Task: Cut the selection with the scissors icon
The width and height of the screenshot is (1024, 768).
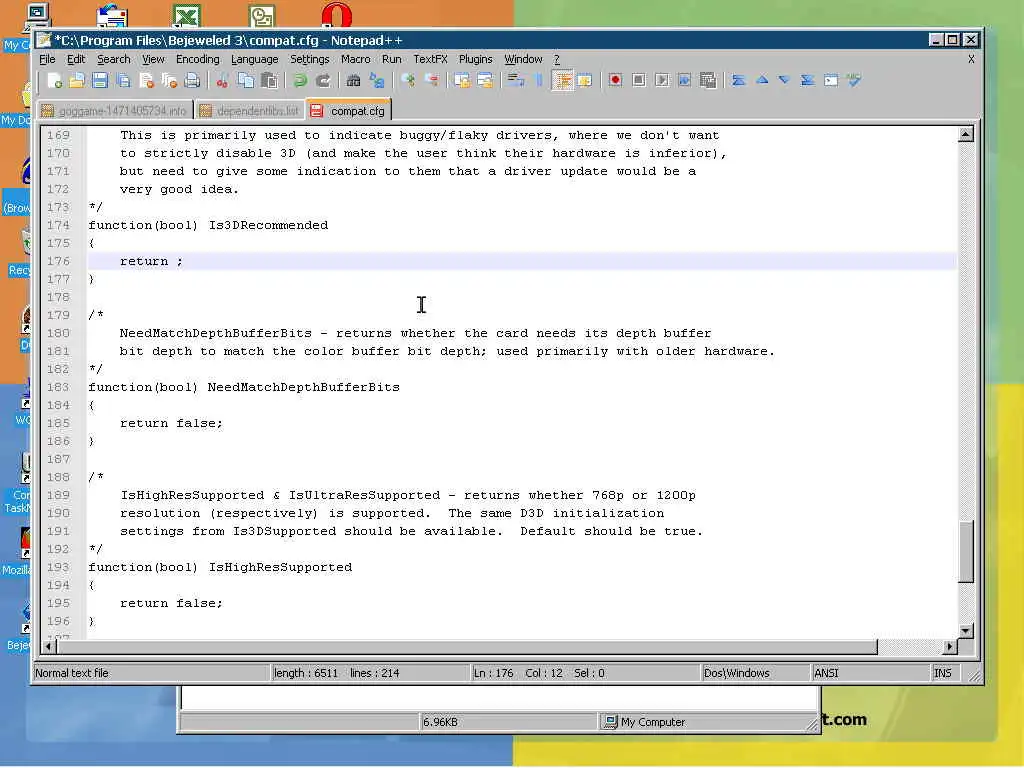Action: [223, 80]
